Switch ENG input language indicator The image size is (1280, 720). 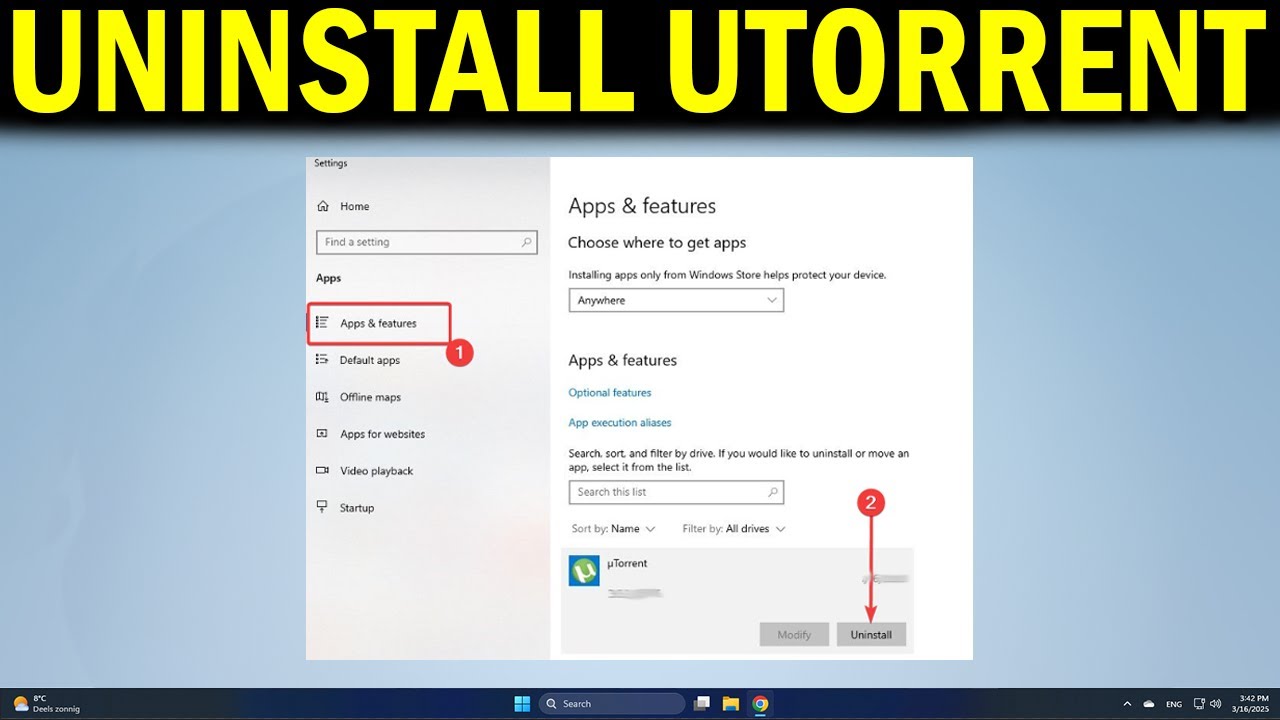coord(1174,704)
